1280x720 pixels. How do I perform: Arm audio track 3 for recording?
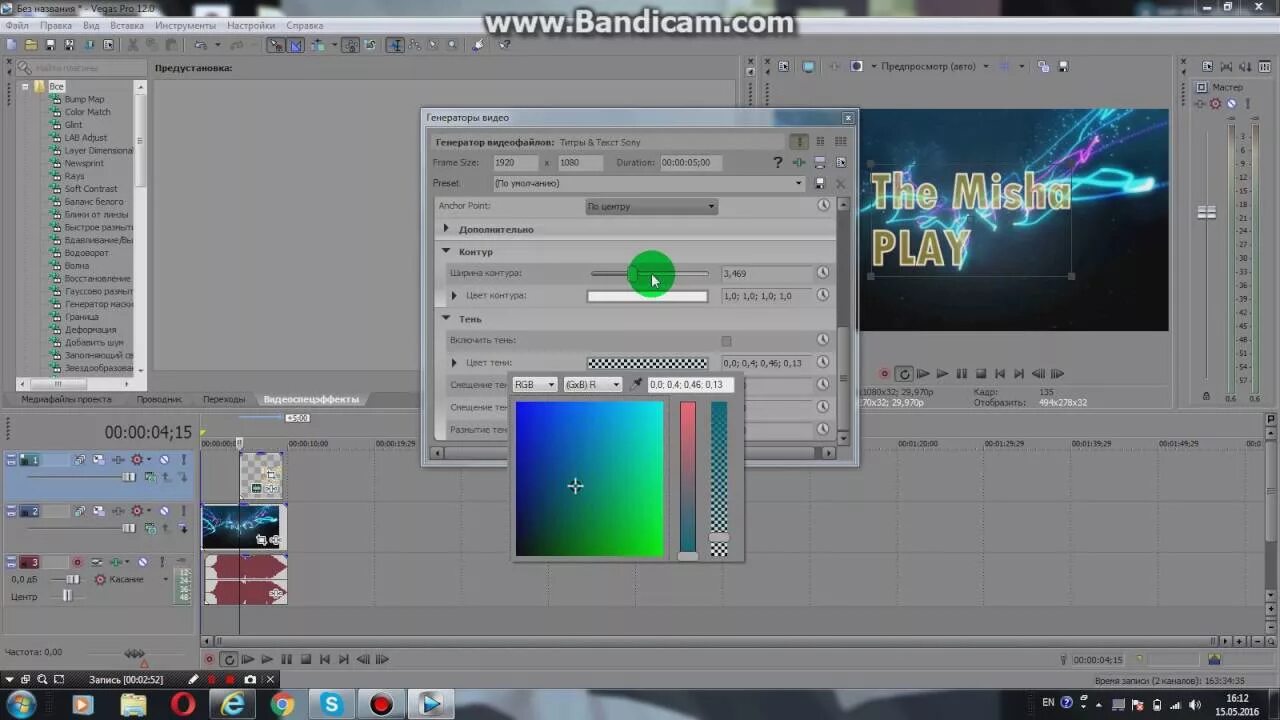pyautogui.click(x=77, y=562)
